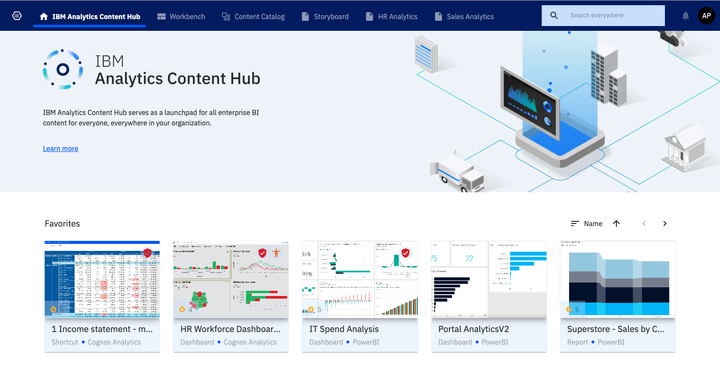This screenshot has height=365, width=720.
Task: Open the HR Analytics tab
Action: click(x=392, y=17)
